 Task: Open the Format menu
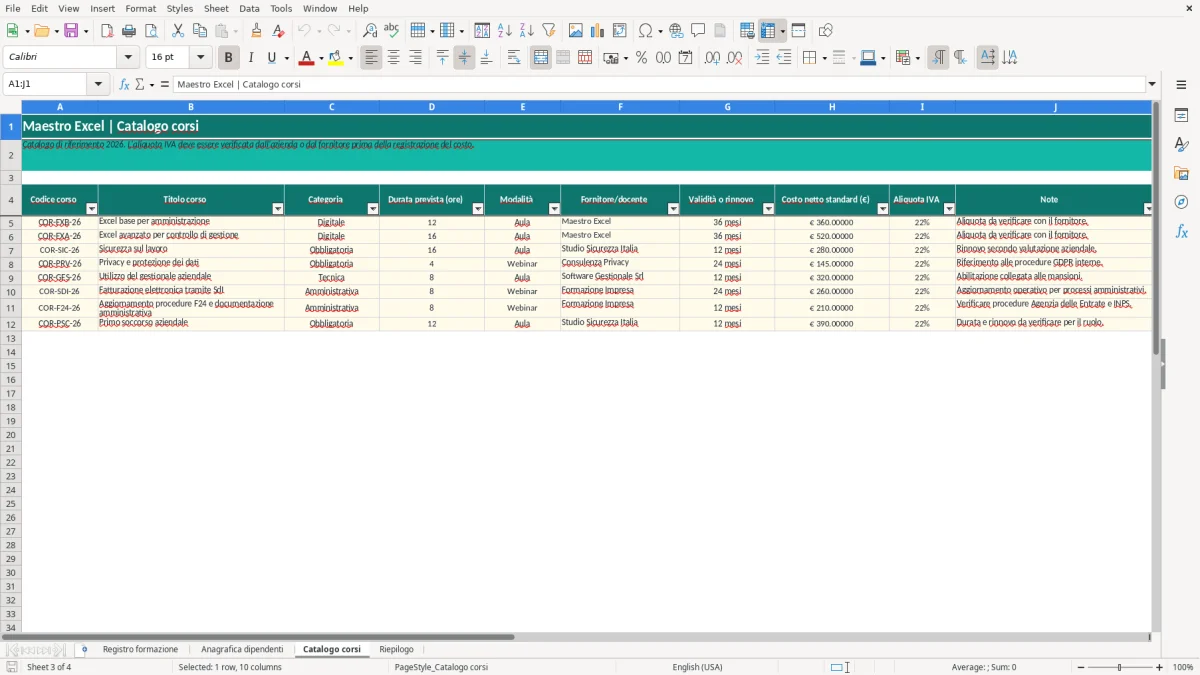pos(140,8)
